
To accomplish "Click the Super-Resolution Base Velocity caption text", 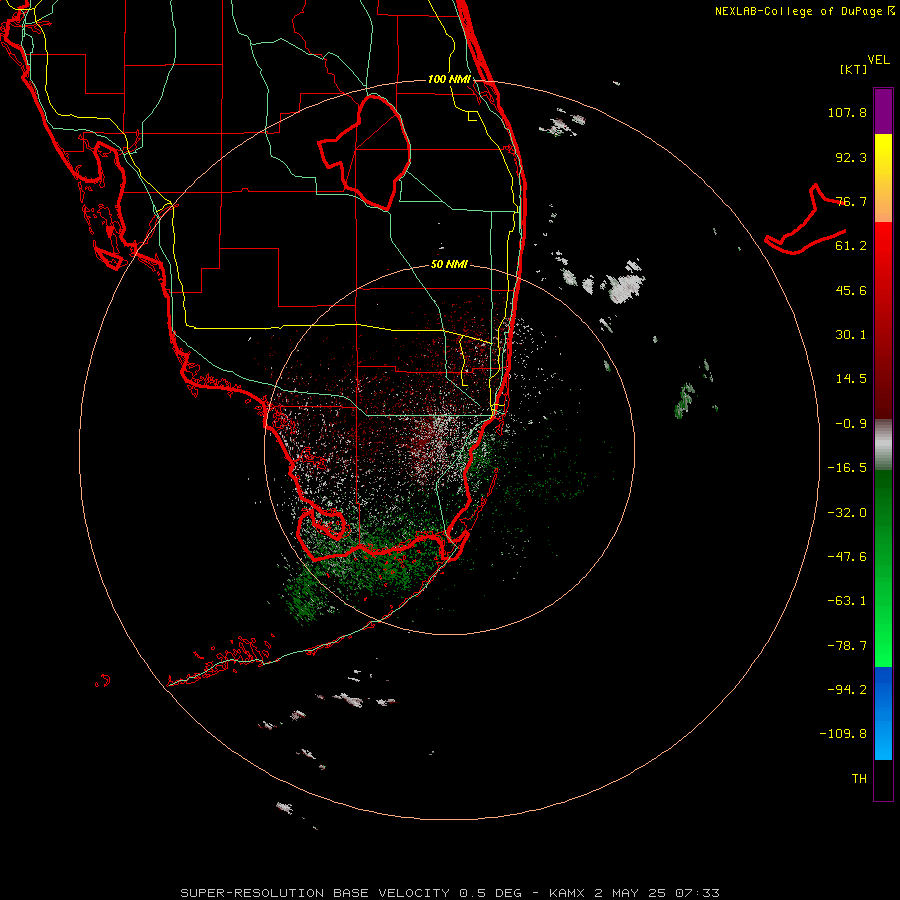I will pyautogui.click(x=449, y=893).
